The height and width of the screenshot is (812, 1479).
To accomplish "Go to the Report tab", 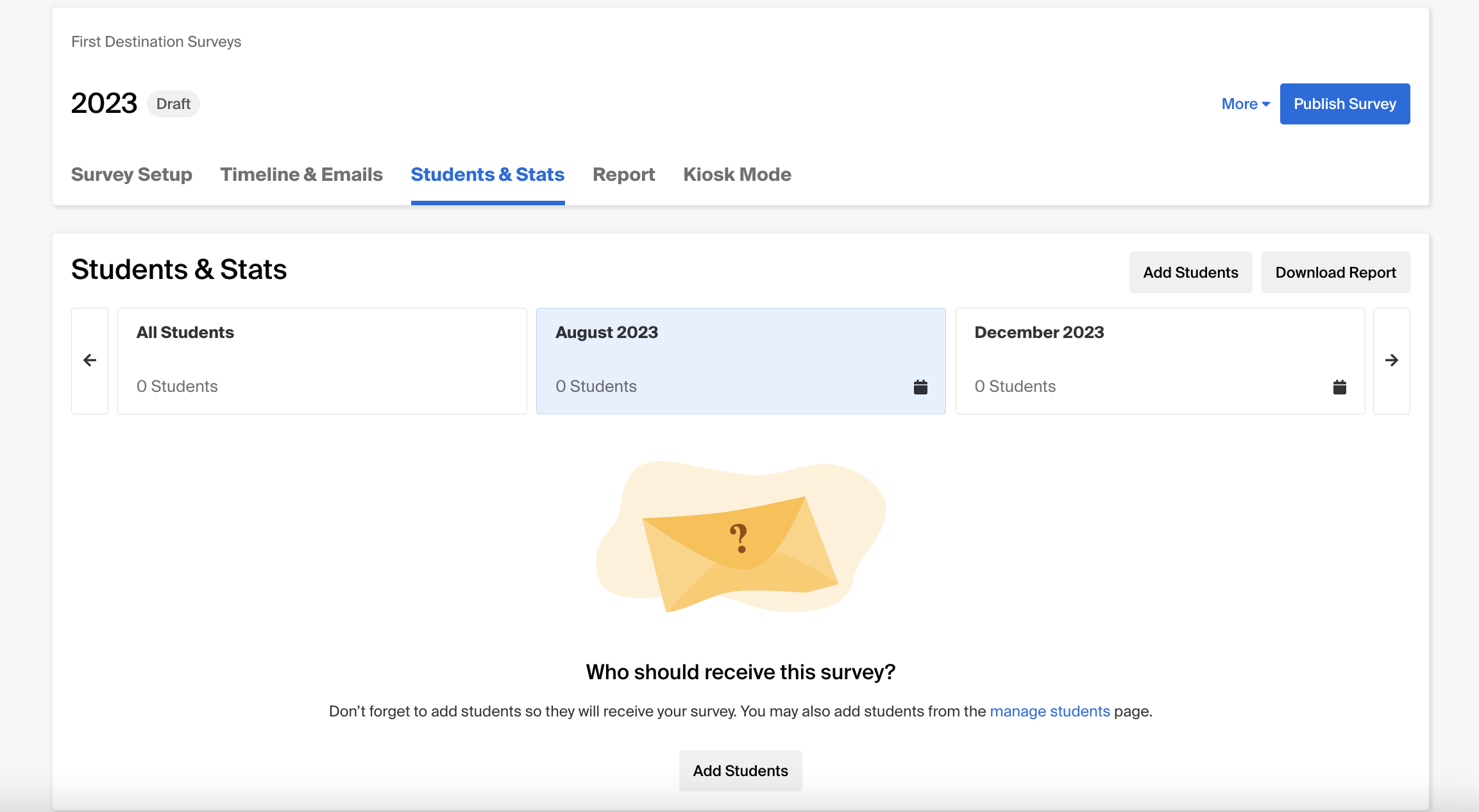I will pyautogui.click(x=623, y=174).
